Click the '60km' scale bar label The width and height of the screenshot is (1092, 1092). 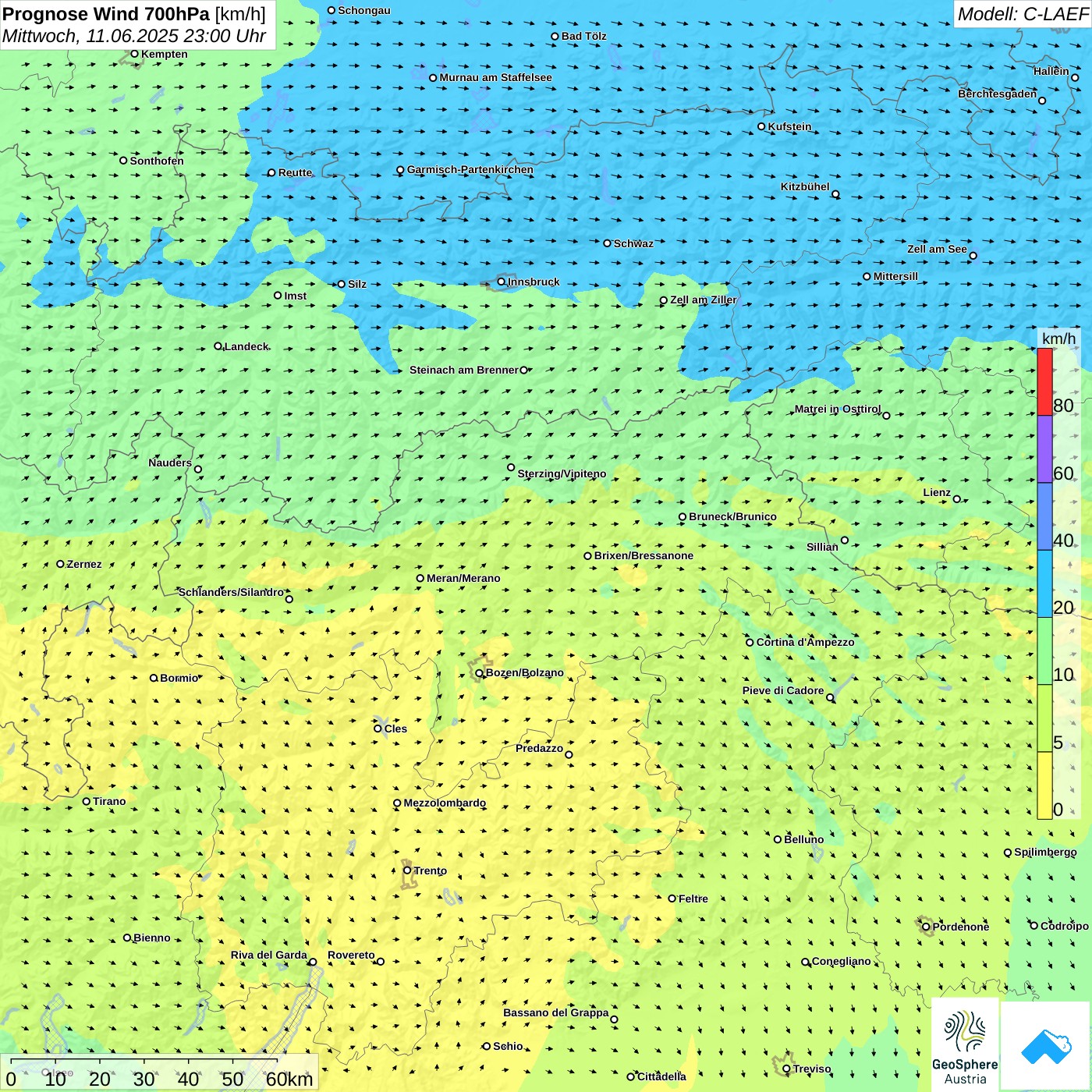pos(289,1079)
